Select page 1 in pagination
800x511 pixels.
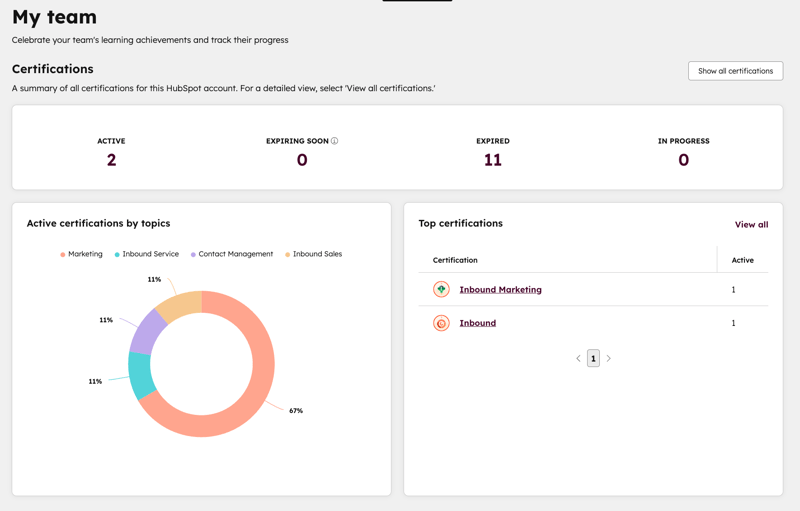[x=593, y=359]
